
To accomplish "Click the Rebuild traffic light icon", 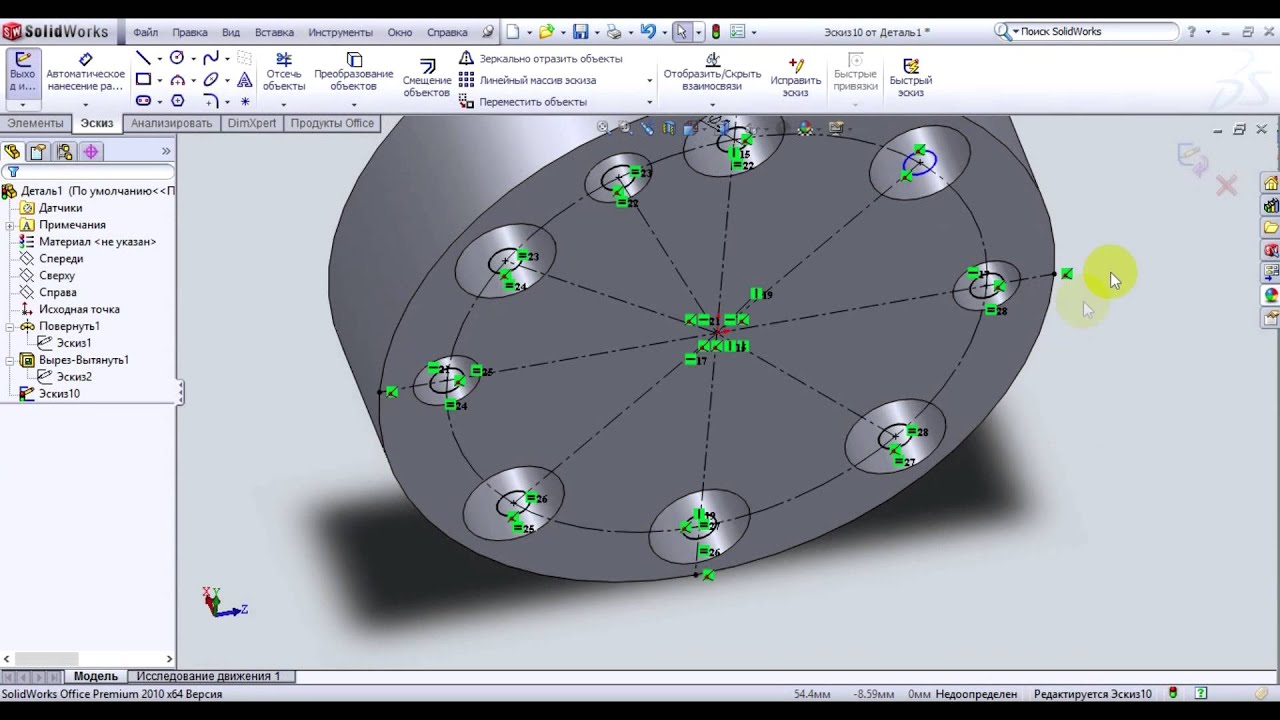I will tap(715, 32).
